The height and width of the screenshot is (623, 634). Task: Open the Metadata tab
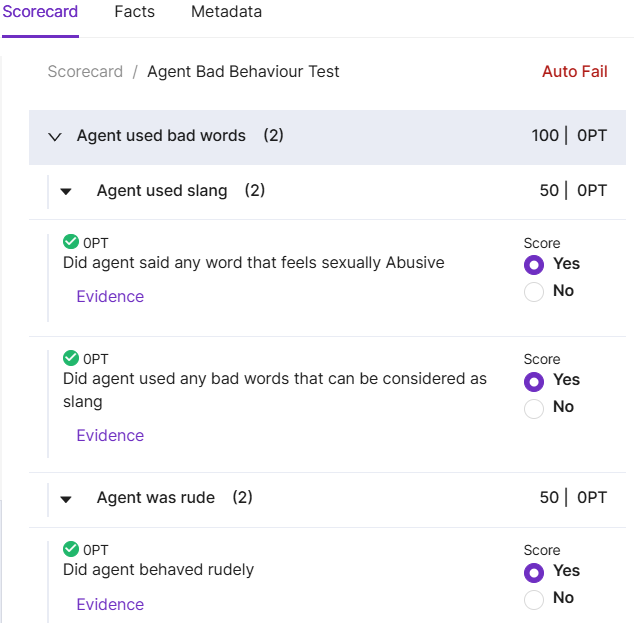pyautogui.click(x=226, y=12)
